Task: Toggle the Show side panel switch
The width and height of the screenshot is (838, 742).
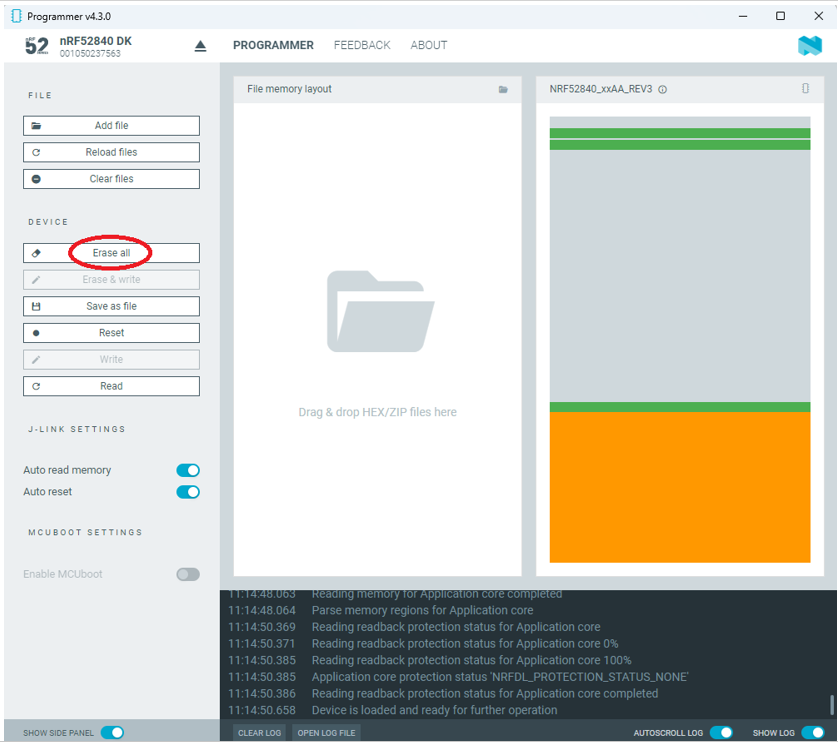Action: click(112, 733)
